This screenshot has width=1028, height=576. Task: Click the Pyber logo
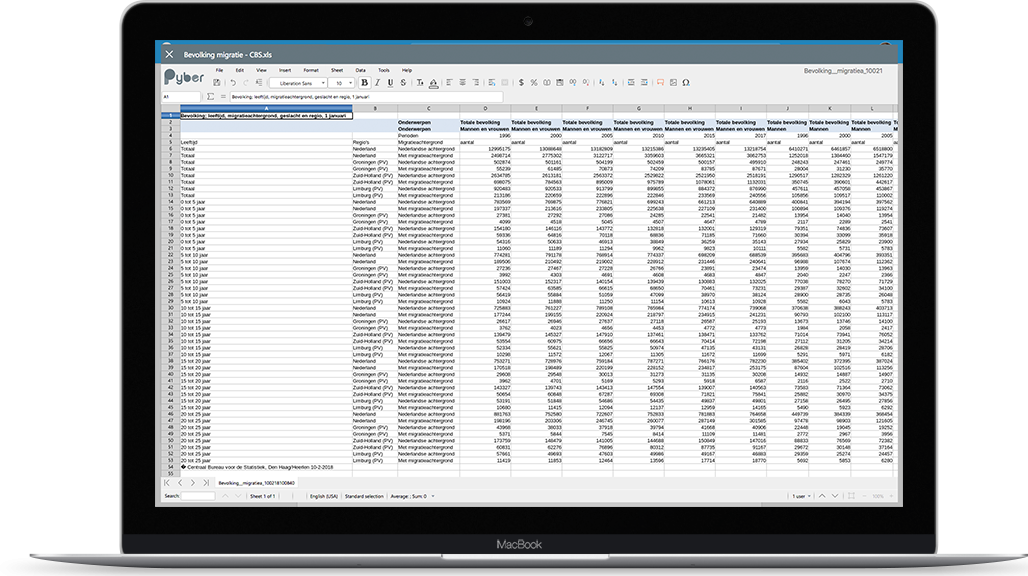[184, 77]
